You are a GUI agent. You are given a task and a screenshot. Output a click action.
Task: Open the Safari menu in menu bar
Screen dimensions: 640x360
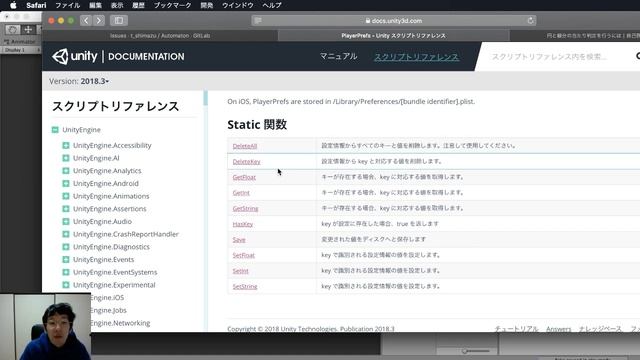(36, 5)
